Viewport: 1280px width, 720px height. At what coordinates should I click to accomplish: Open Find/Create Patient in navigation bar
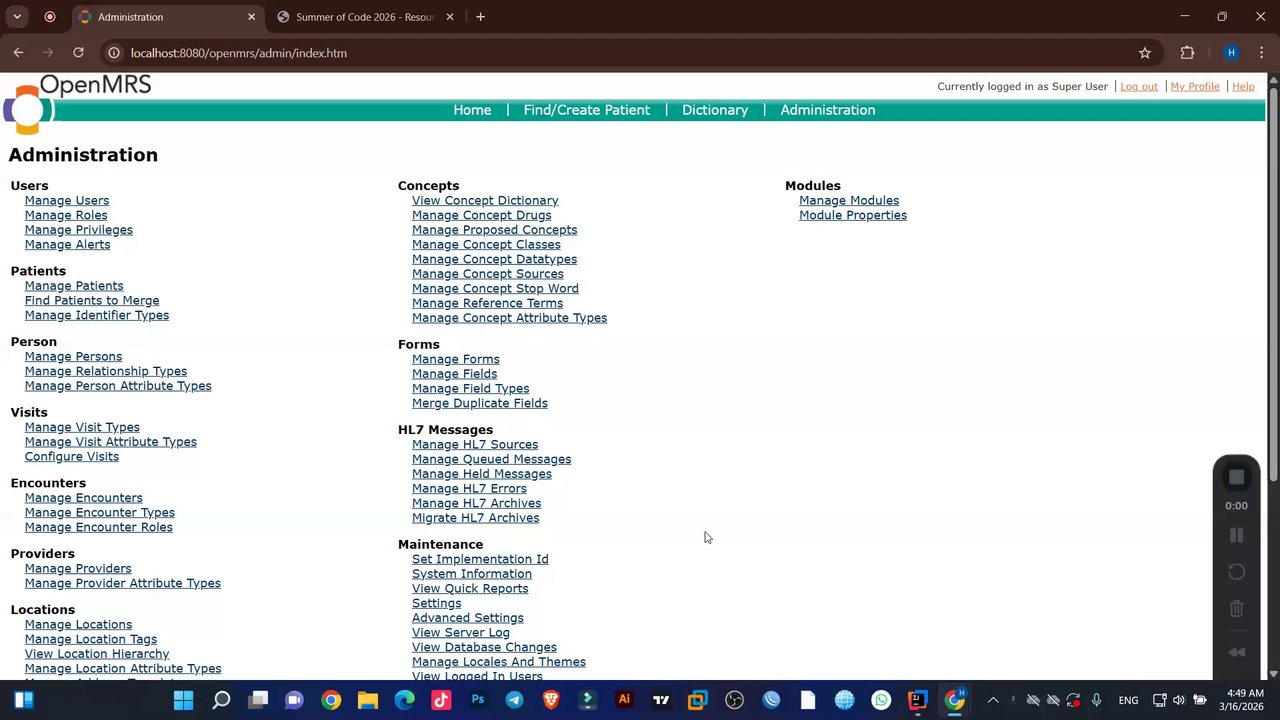587,110
